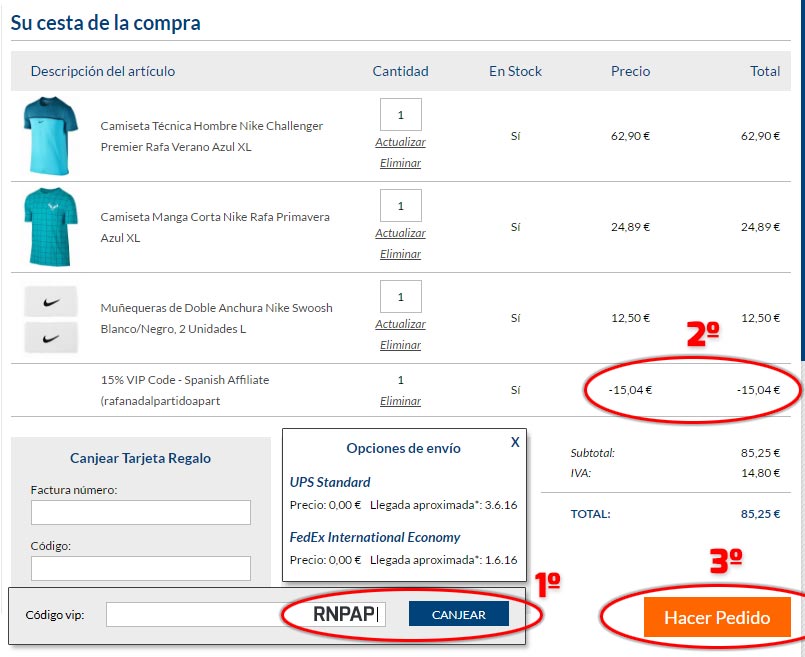The width and height of the screenshot is (805, 657).
Task: Click the 12,50 € value in the Total column
Action: point(760,318)
